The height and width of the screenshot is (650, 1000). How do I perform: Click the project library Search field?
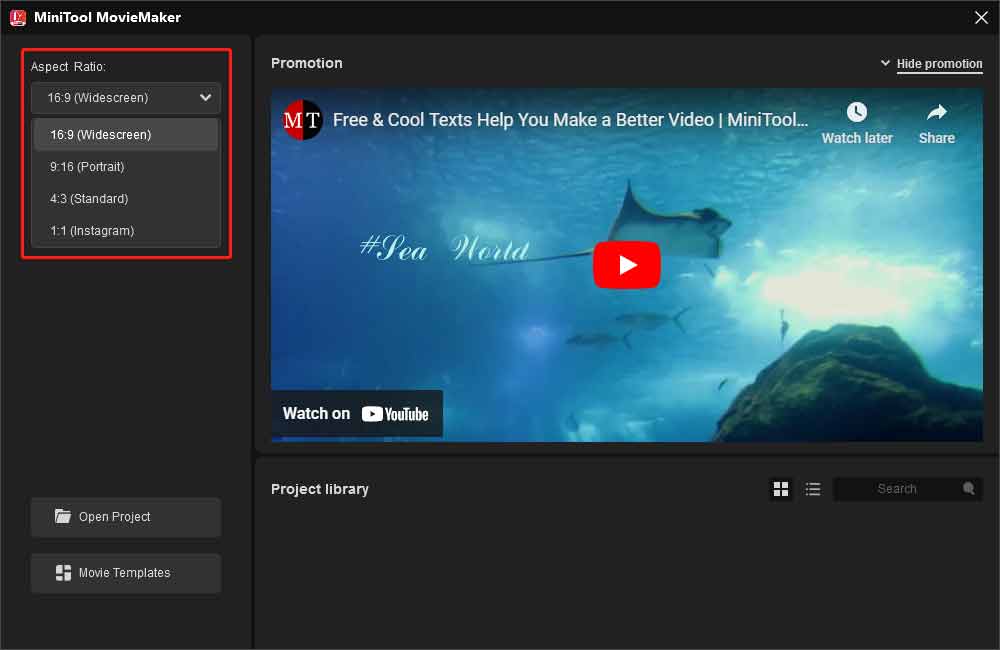click(x=907, y=489)
